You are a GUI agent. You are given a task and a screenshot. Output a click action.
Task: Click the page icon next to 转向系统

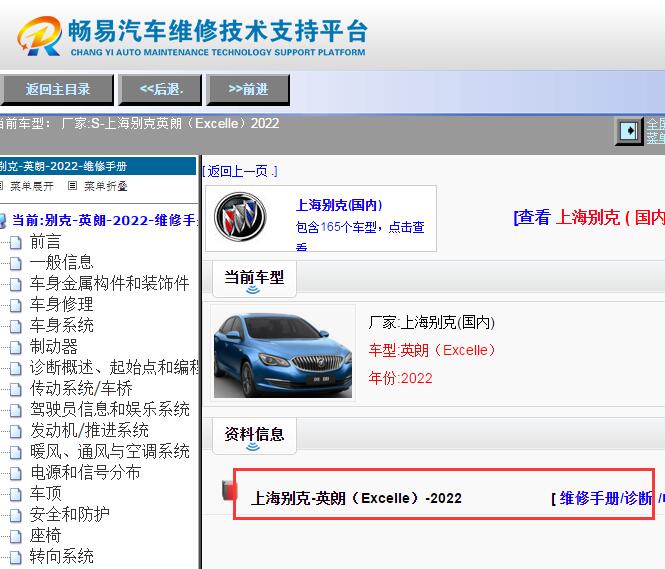[16, 558]
